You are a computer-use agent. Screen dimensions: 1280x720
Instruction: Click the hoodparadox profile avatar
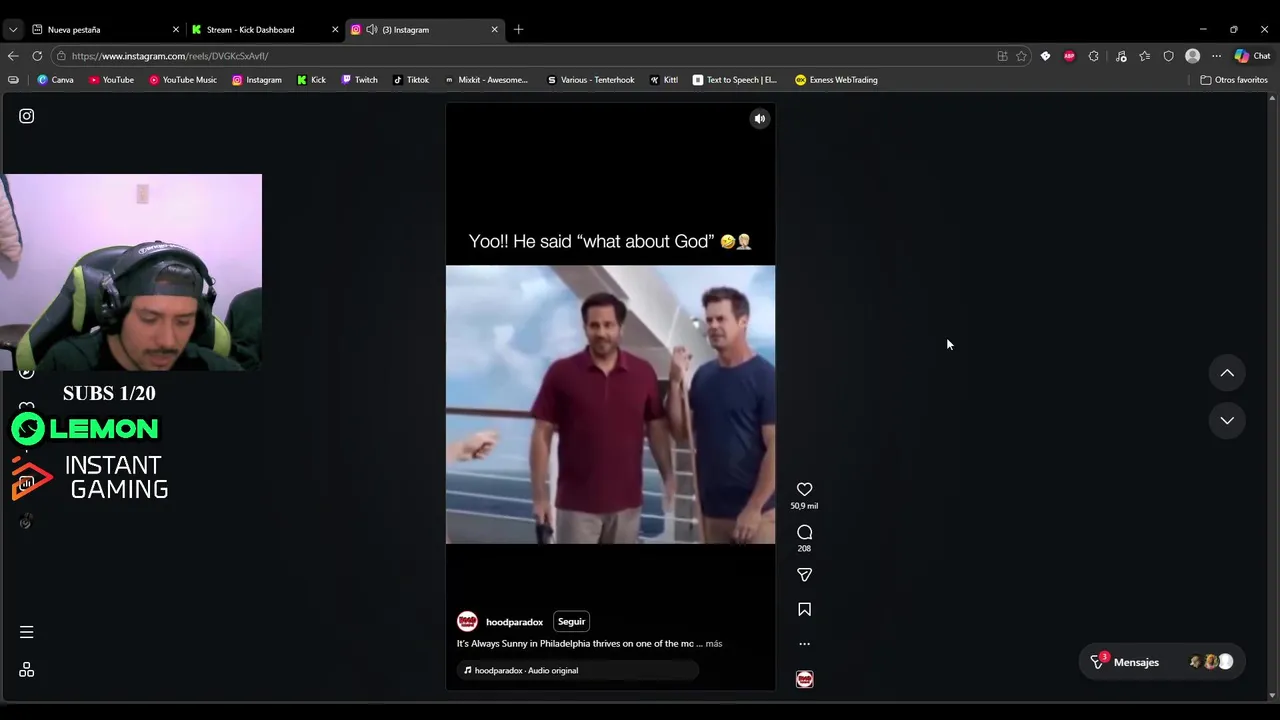(x=467, y=622)
